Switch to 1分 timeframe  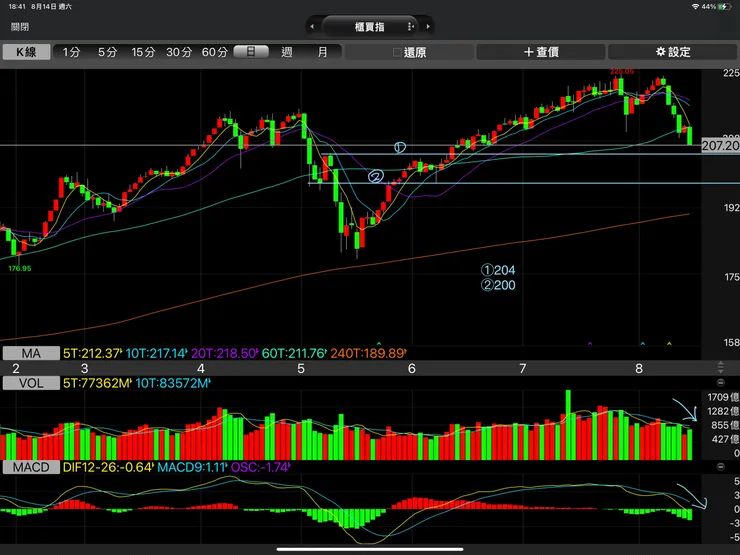71,52
